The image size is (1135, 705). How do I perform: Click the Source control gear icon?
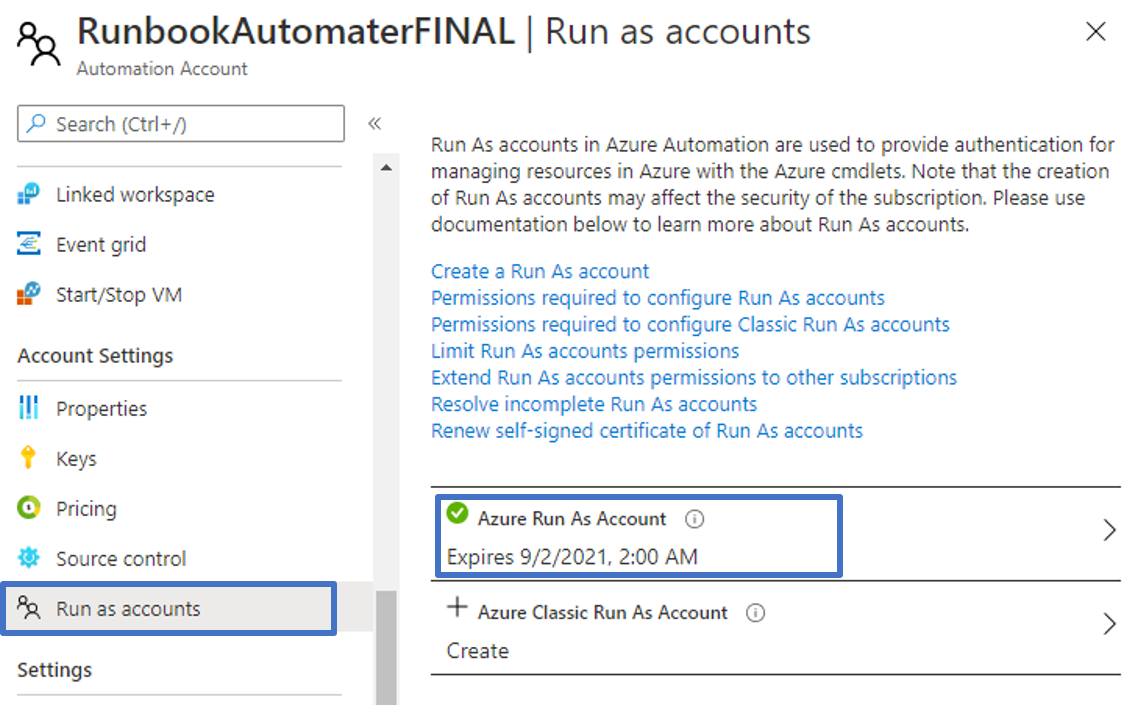pos(28,557)
